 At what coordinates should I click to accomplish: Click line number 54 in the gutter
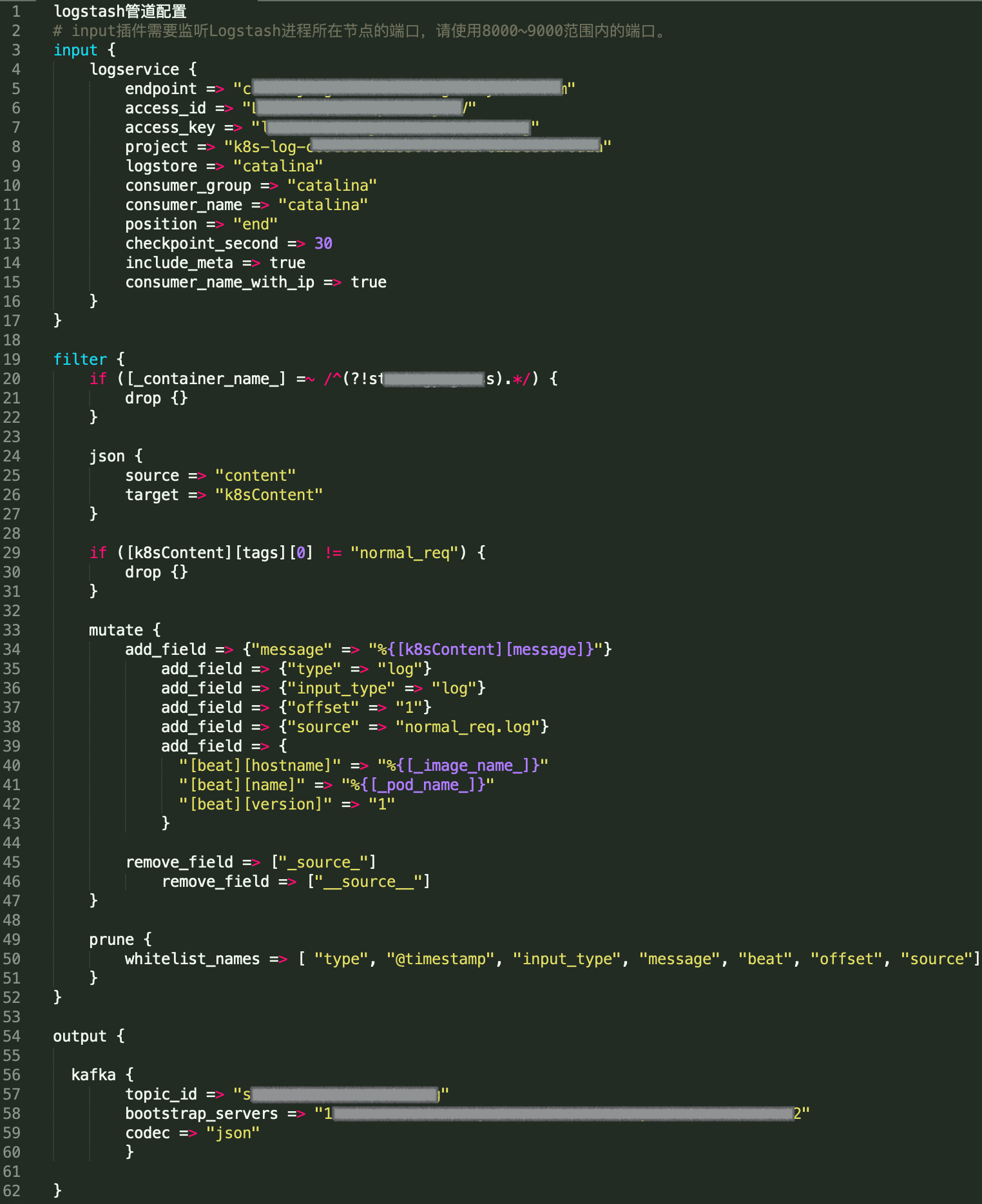(12, 1036)
